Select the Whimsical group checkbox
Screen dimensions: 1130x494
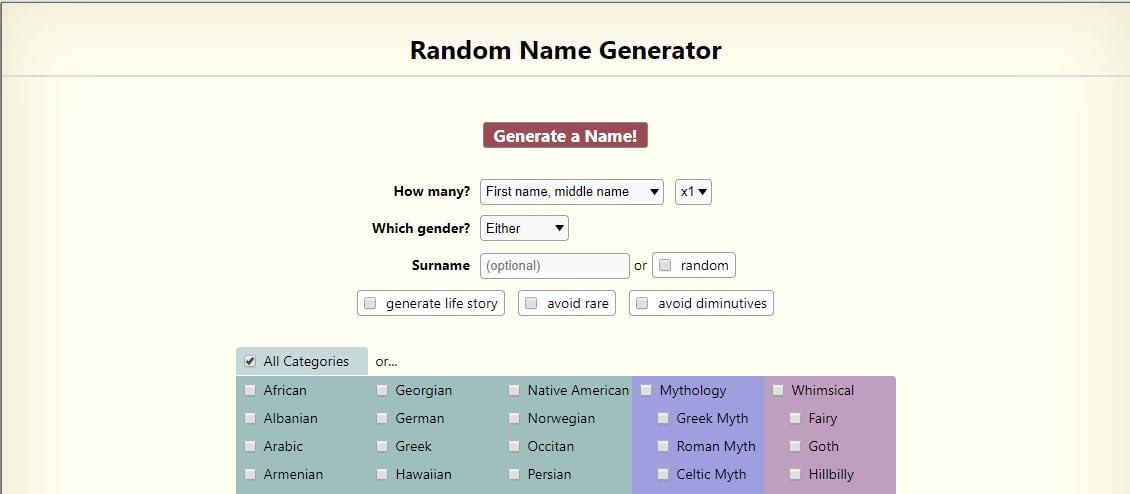tap(778, 390)
